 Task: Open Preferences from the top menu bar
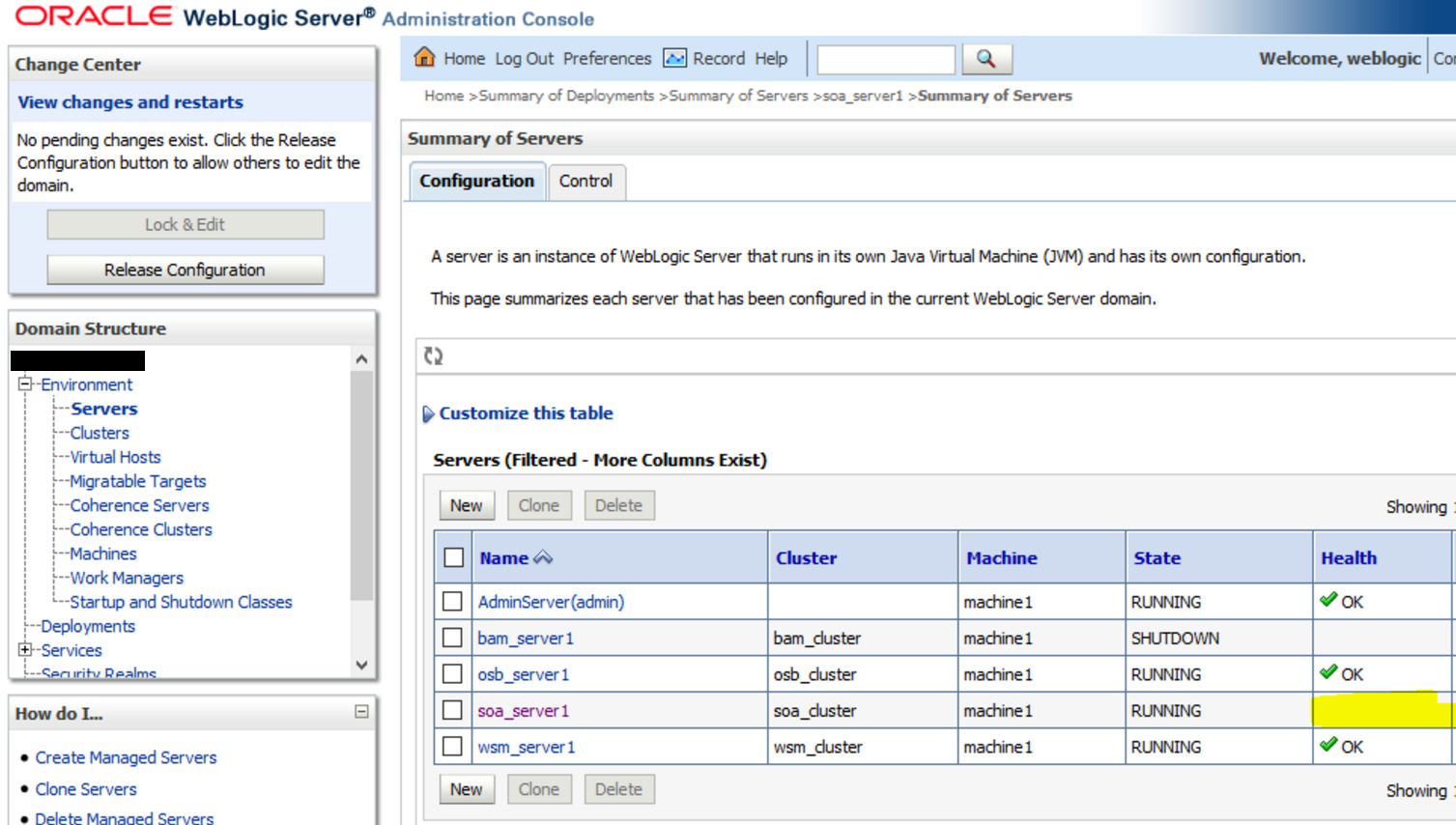pos(607,58)
